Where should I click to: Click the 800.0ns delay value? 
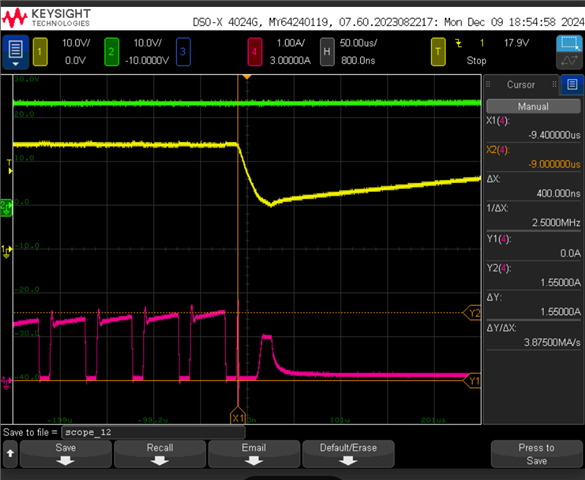click(x=358, y=60)
